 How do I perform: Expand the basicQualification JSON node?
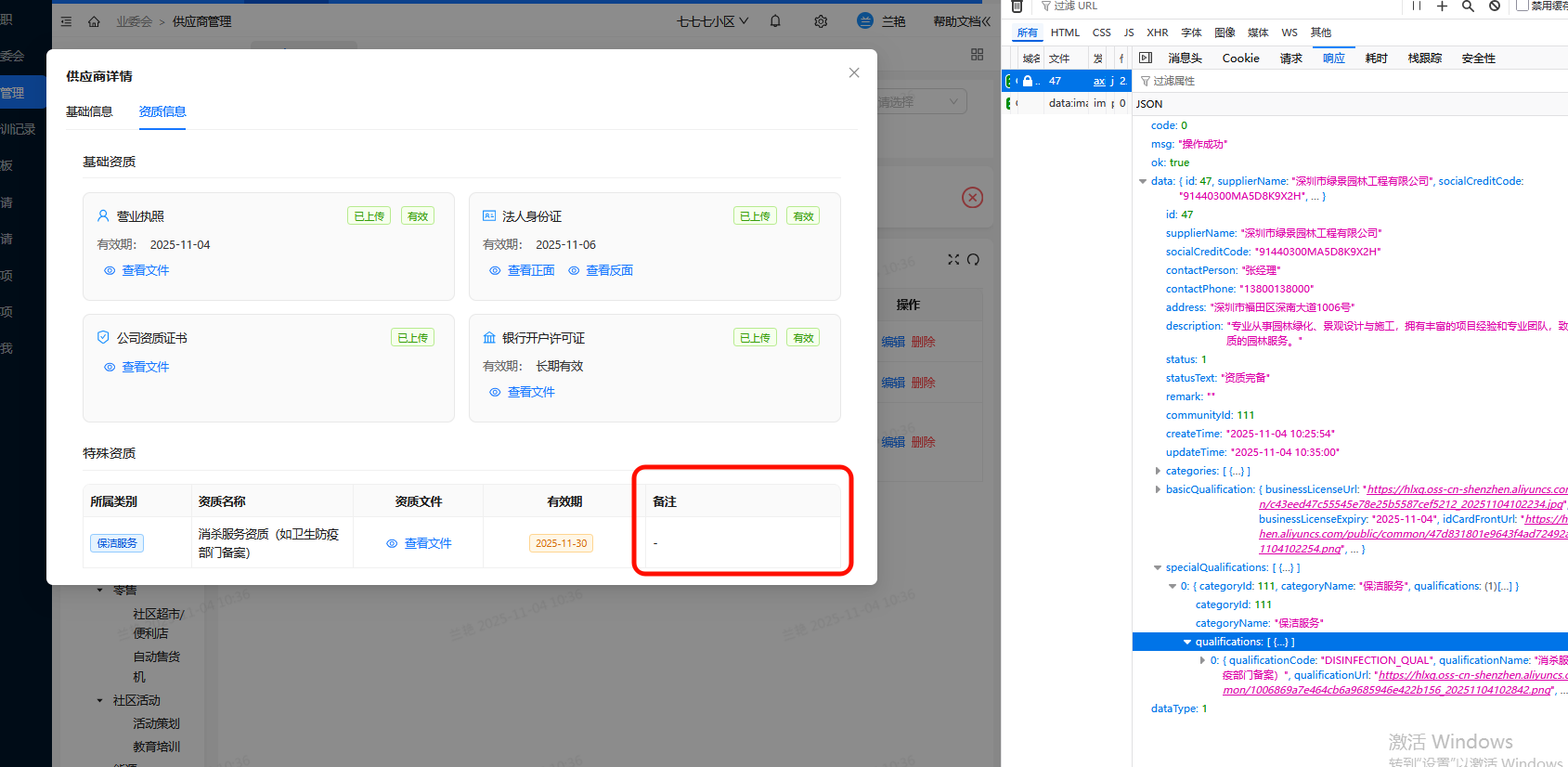pyautogui.click(x=1158, y=489)
